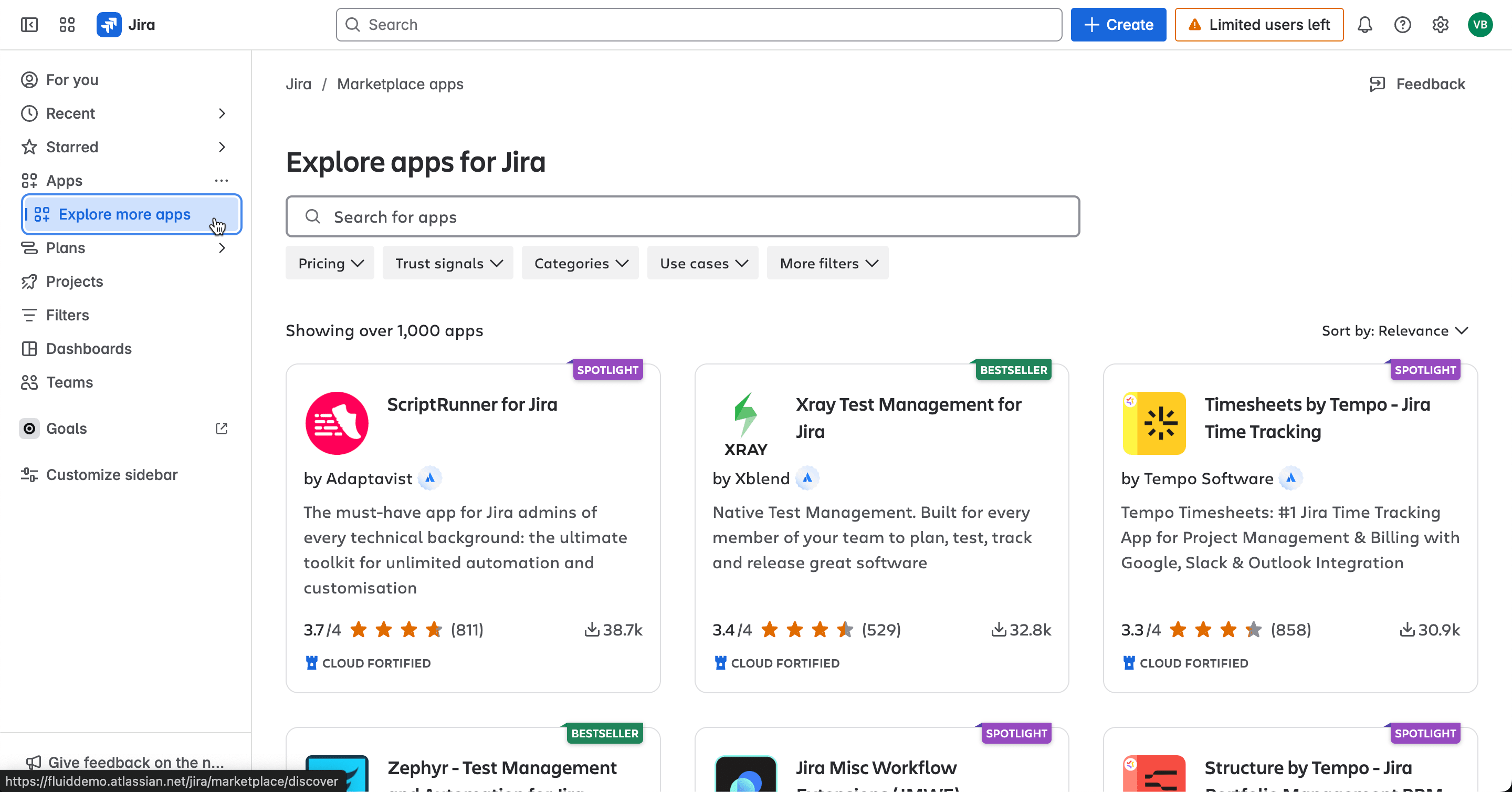
Task: Click the BESTSELLER badge on Xray card
Action: pos(1013,370)
